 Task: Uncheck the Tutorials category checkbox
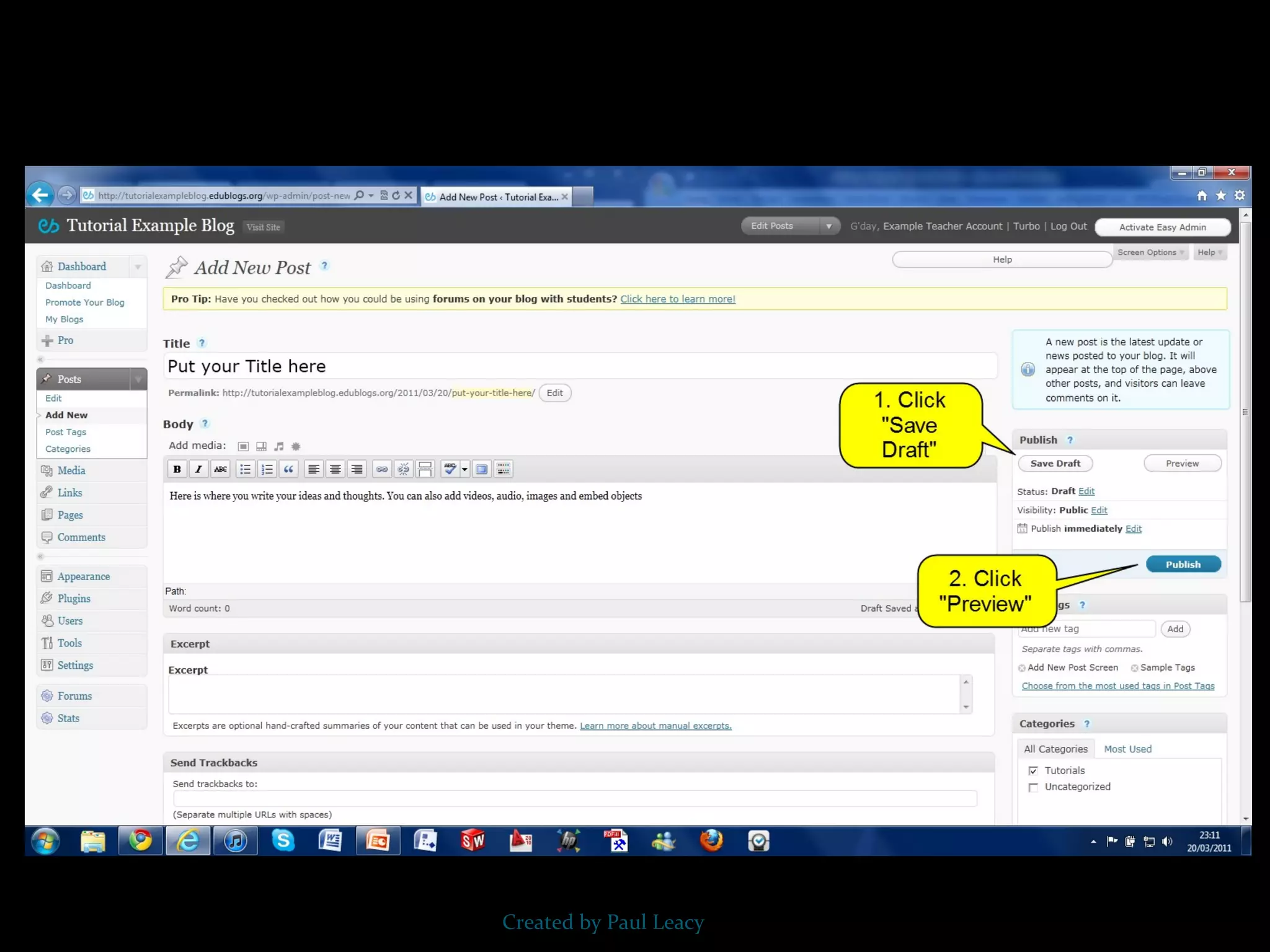click(1033, 770)
